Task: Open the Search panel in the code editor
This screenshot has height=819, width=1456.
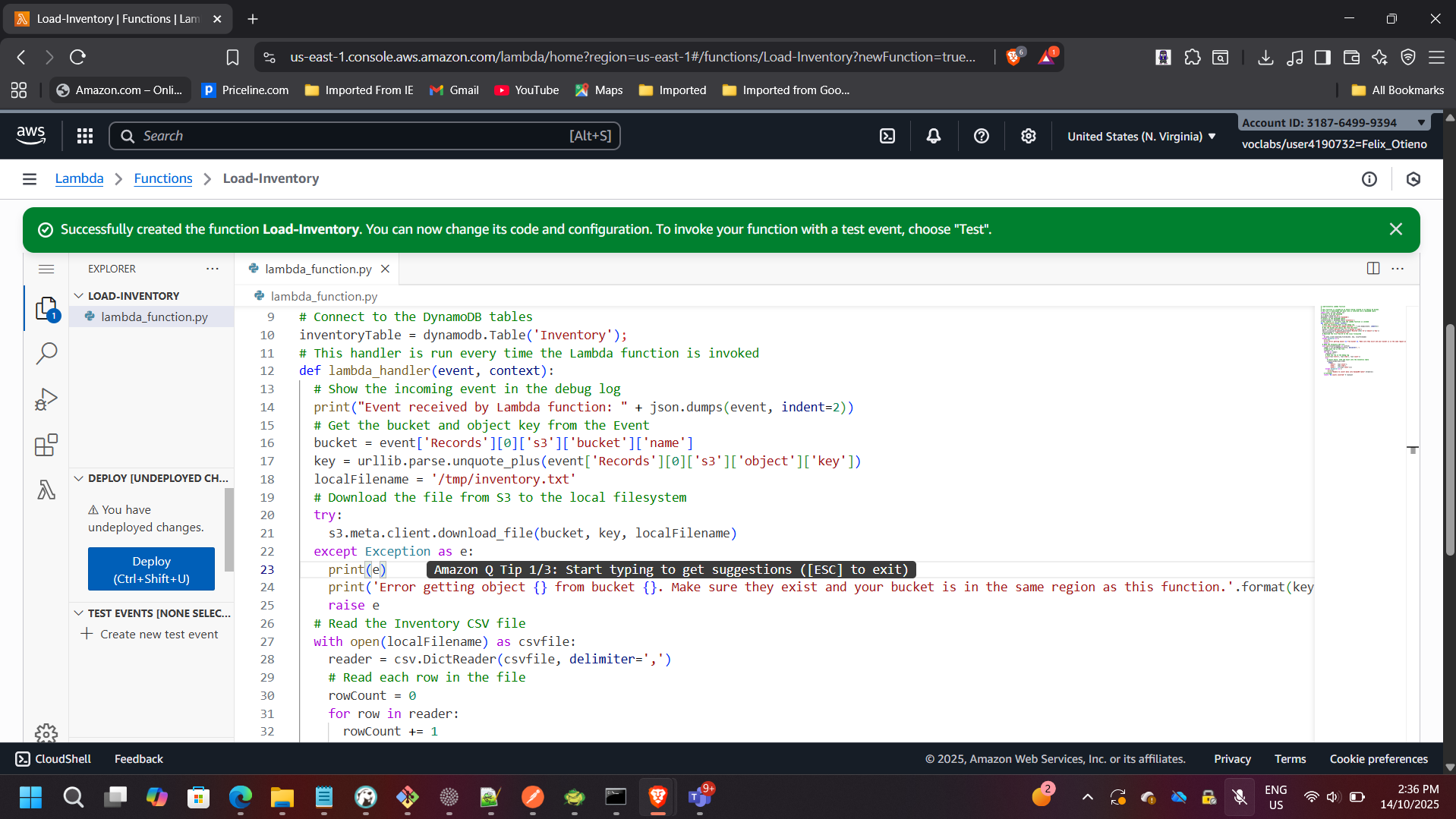Action: (46, 353)
